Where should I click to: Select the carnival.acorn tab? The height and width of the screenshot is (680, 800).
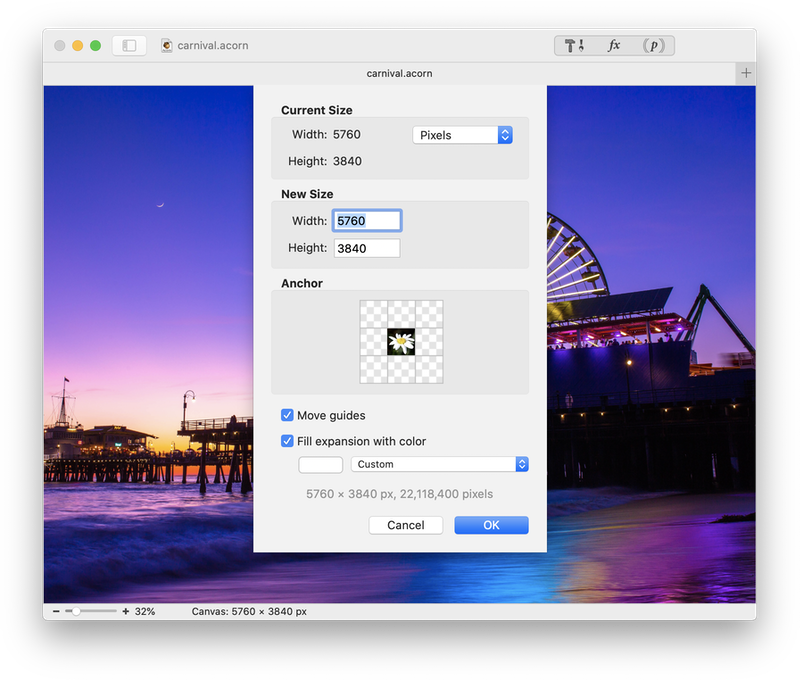tap(399, 73)
